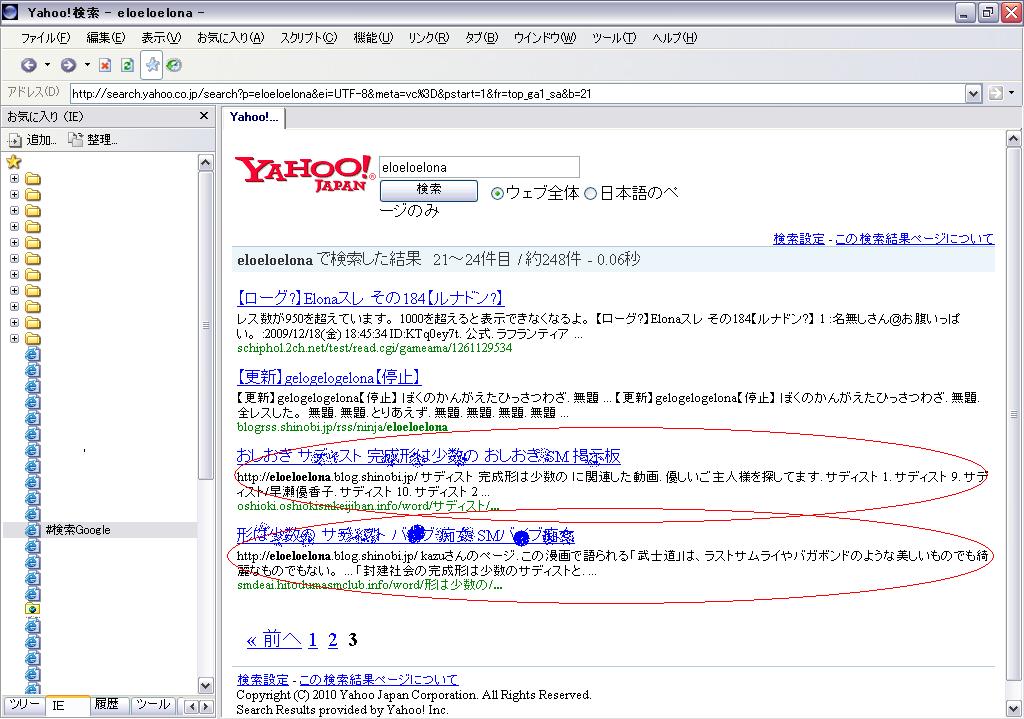The height and width of the screenshot is (719, 1024).
Task: Click the Go arrow button beside the address bar
Action: [x=995, y=93]
